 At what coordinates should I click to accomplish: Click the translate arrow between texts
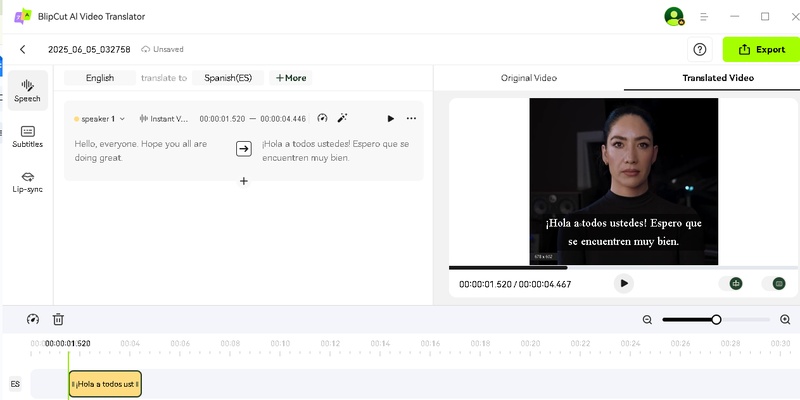[243, 149]
